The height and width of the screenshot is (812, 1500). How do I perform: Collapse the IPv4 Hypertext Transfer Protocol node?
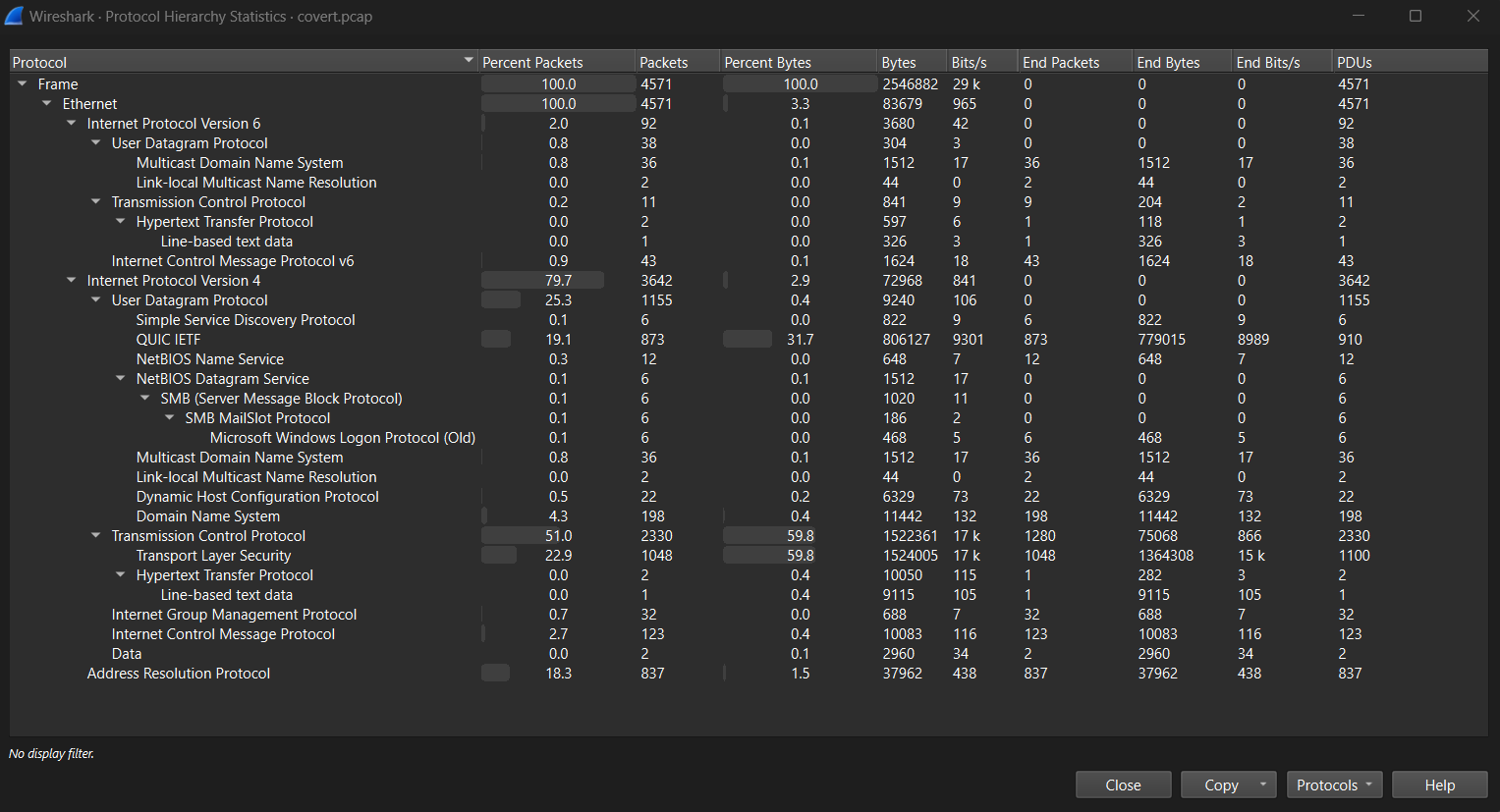(x=120, y=575)
